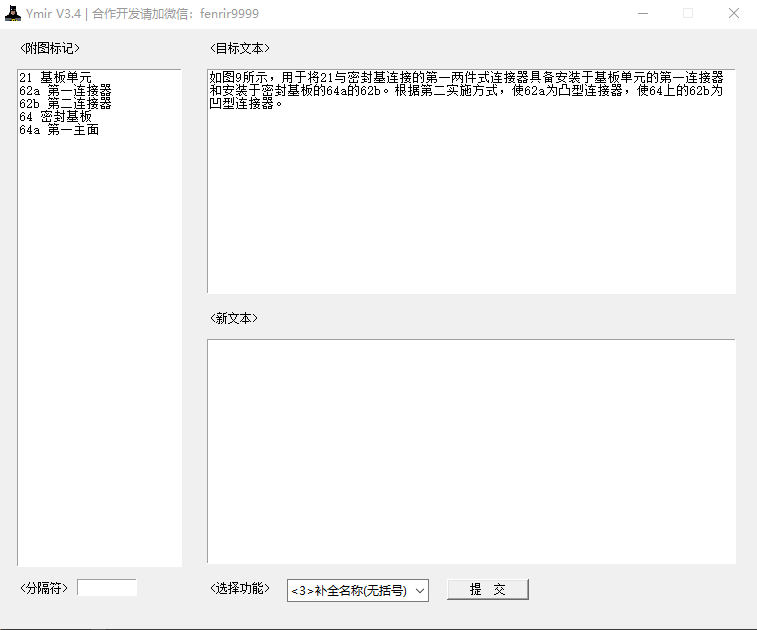The height and width of the screenshot is (630, 757).
Task: Click the 〈选择功能〉 label
Action: (239, 588)
